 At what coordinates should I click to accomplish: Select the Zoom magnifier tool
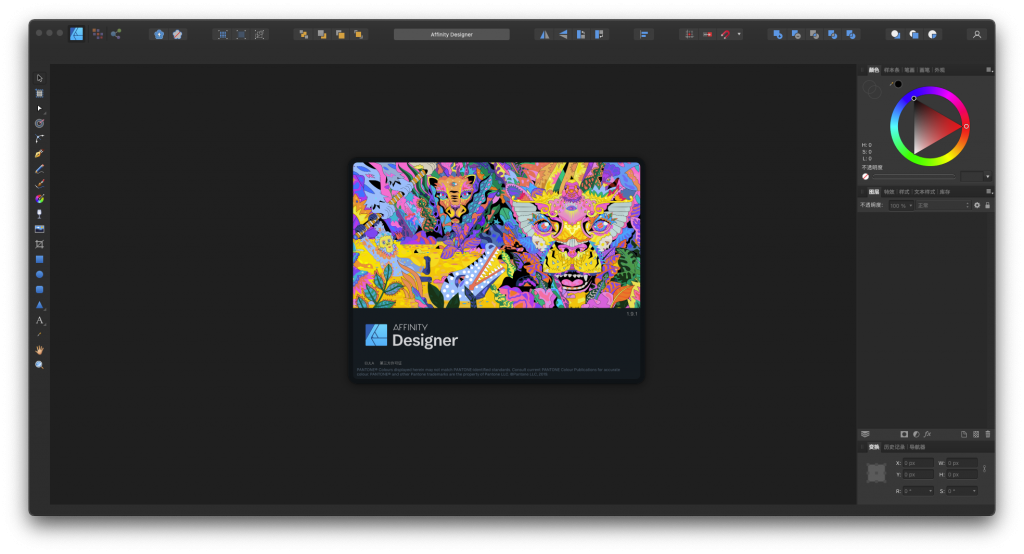39,365
